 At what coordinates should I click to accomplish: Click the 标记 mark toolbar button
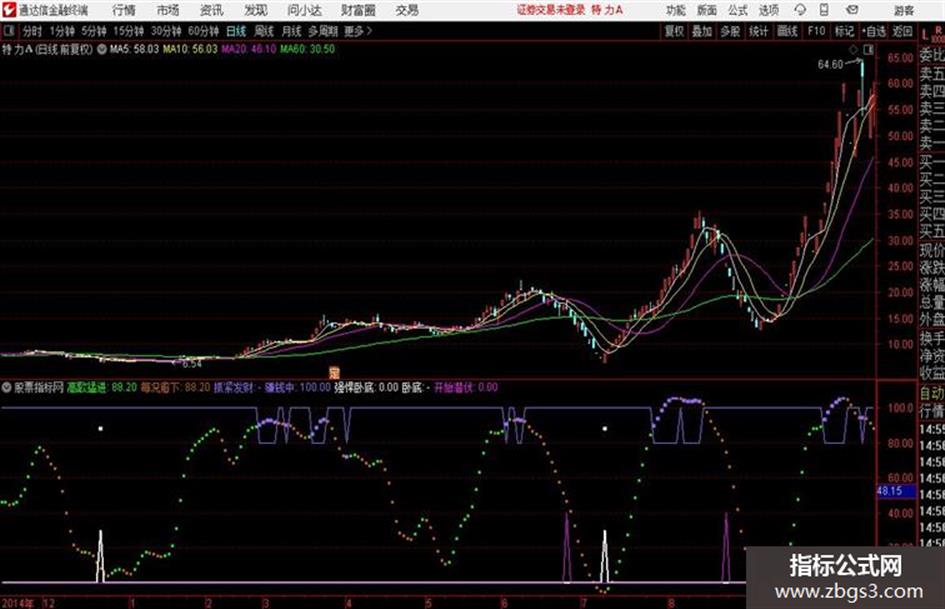pyautogui.click(x=844, y=31)
